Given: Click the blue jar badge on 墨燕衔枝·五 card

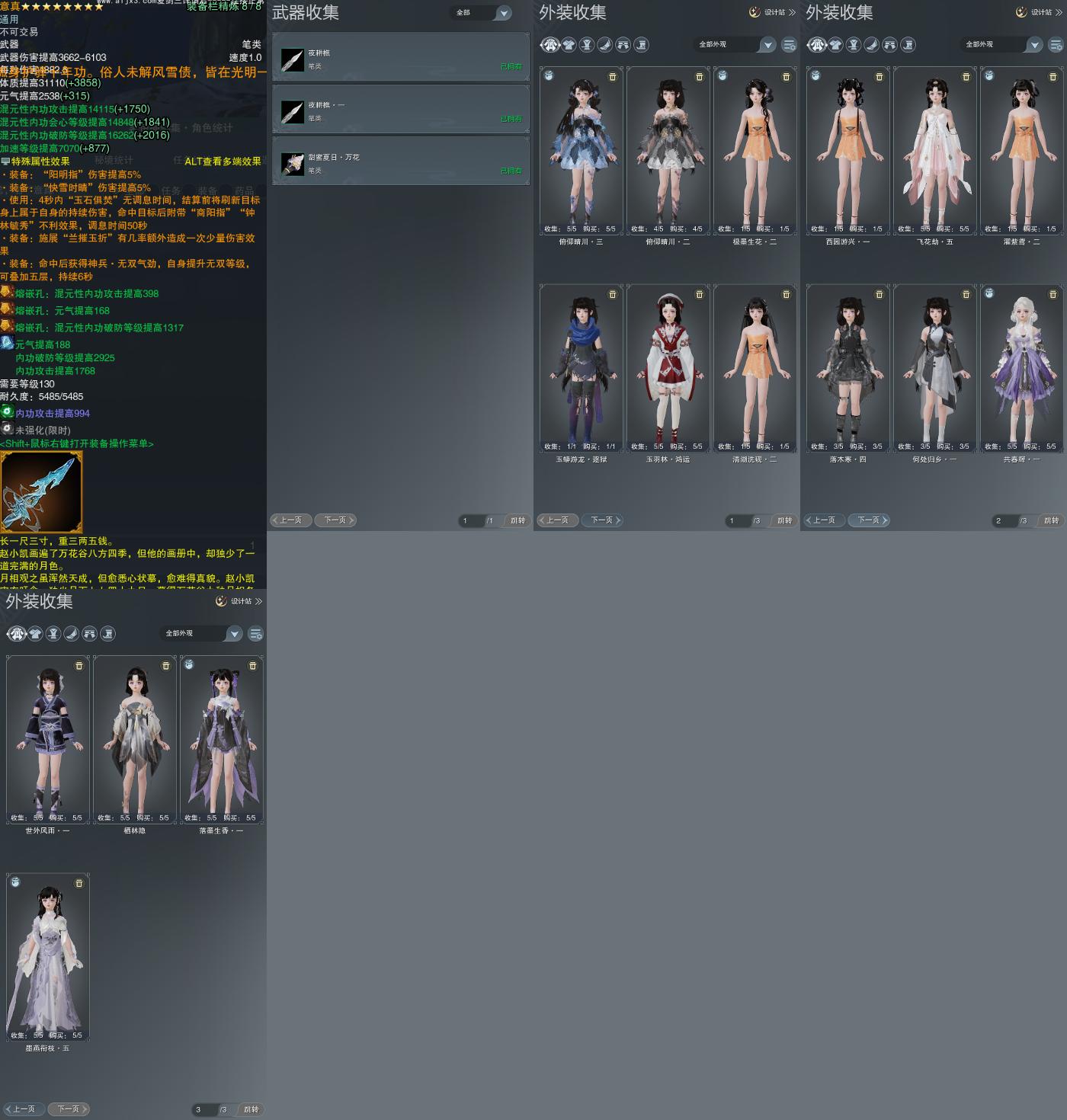Looking at the screenshot, I should pyautogui.click(x=15, y=882).
